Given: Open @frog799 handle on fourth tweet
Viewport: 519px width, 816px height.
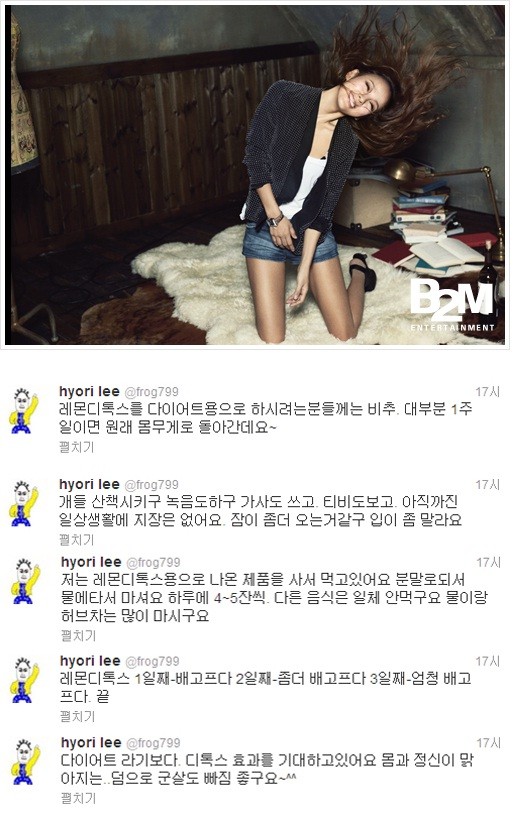Looking at the screenshot, I should [x=151, y=661].
